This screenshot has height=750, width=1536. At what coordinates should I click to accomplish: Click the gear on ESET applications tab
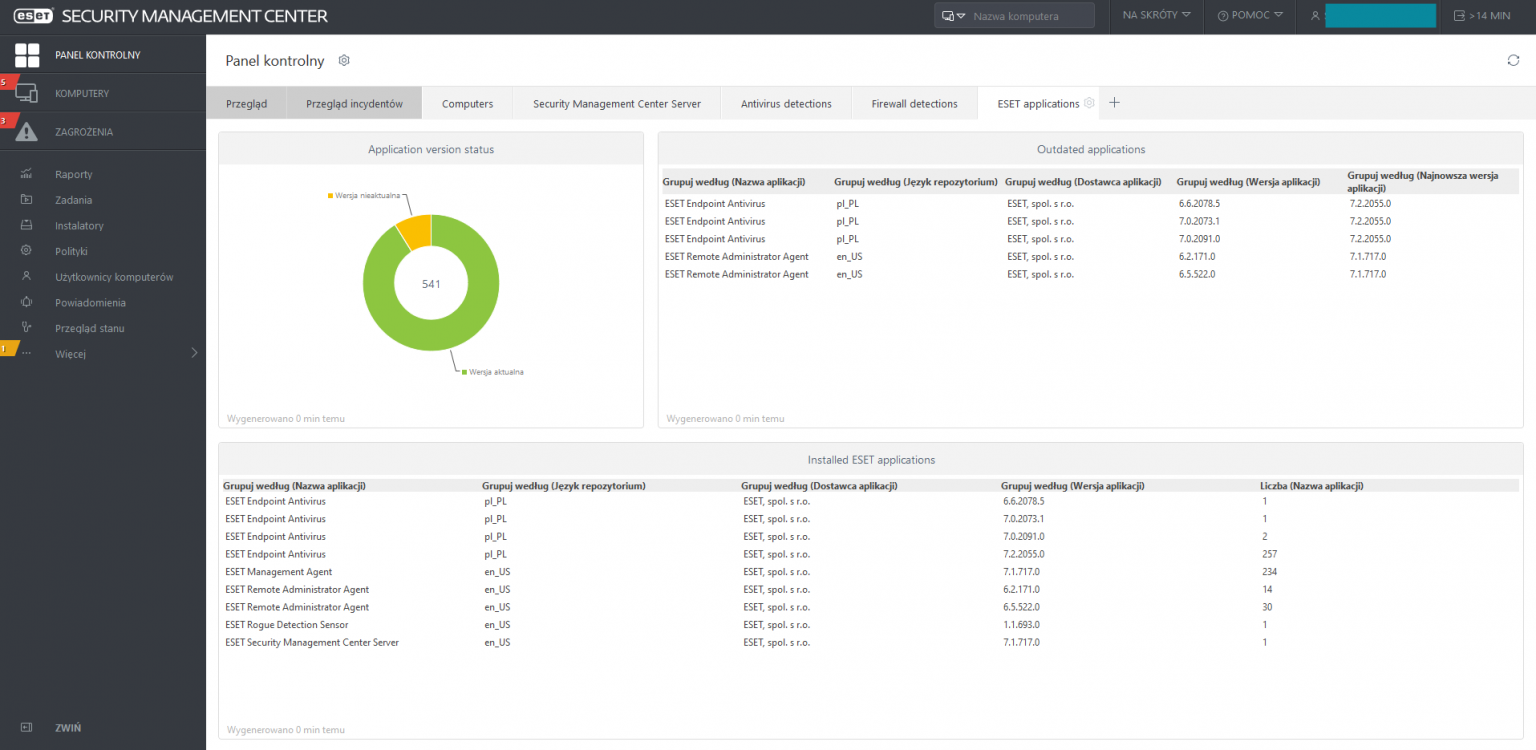[x=1089, y=103]
